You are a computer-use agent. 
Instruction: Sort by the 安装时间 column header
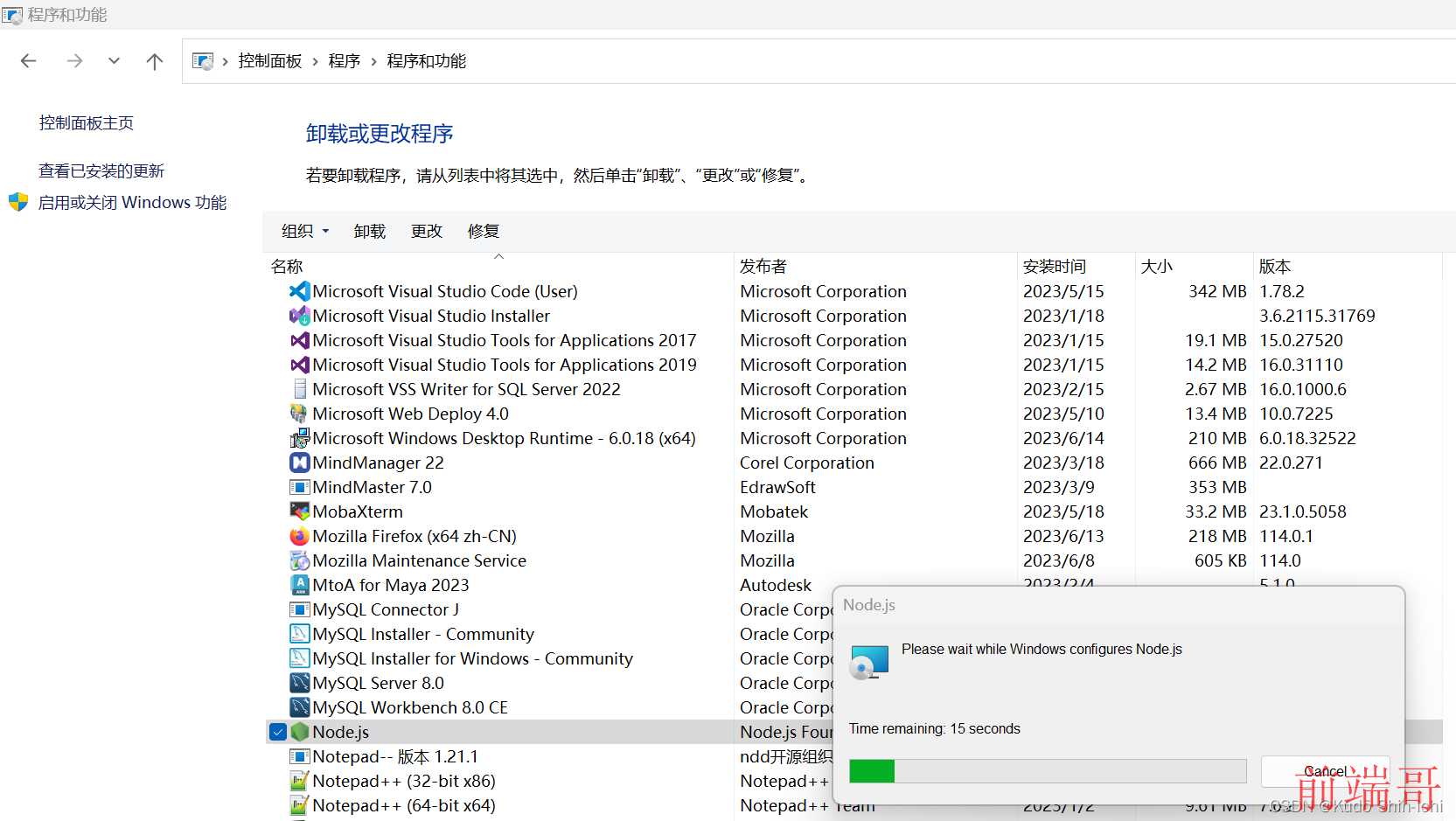tap(1076, 266)
